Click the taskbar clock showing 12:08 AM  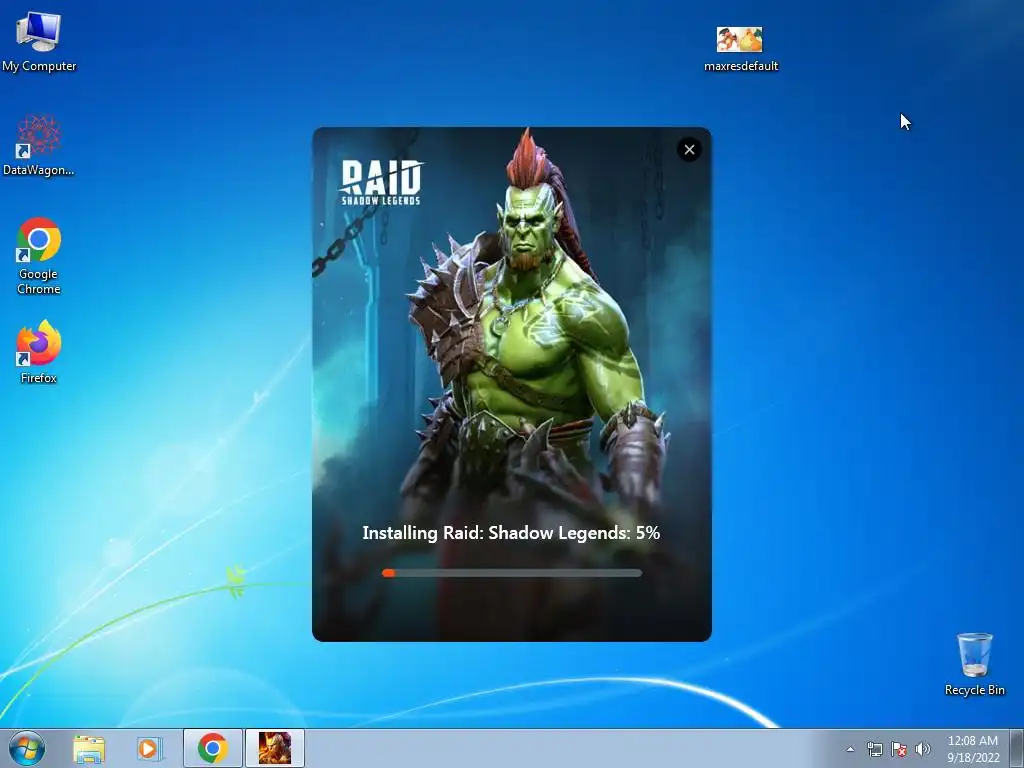point(973,749)
